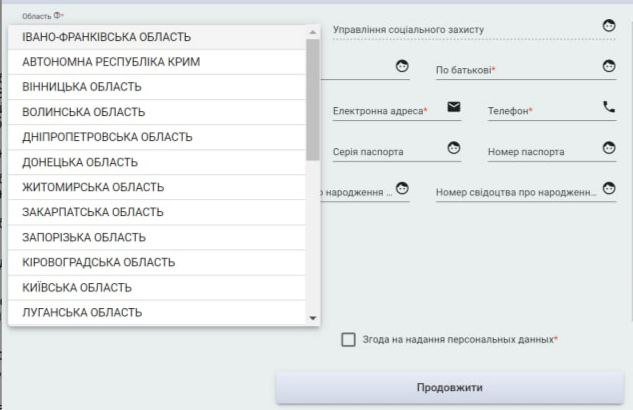The width and height of the screenshot is (633, 410).
Task: Click face icon in Серія паспорта field
Action: coord(453,148)
